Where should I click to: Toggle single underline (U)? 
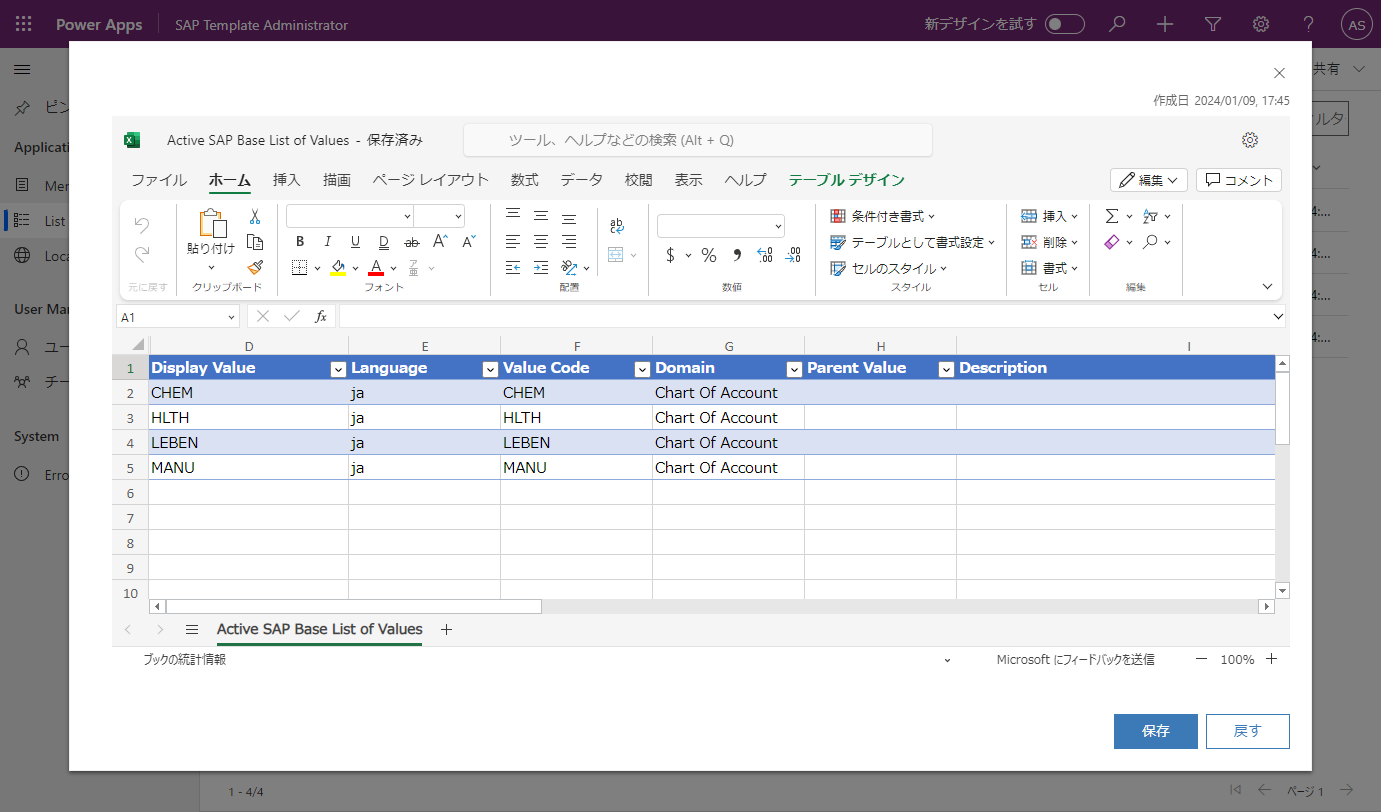point(355,242)
